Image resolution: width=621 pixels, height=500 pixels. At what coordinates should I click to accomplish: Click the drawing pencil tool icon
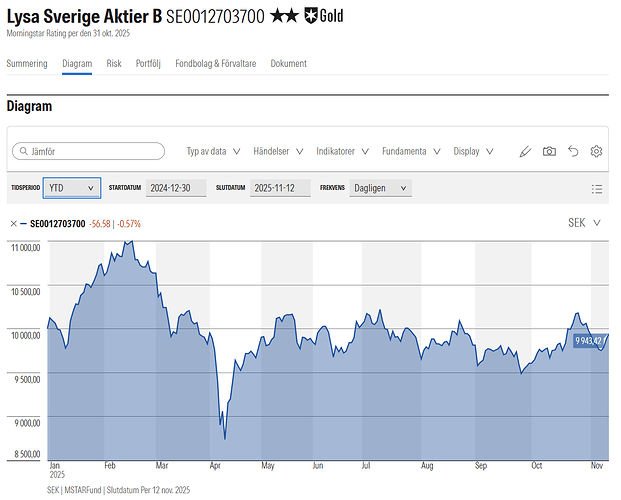(x=526, y=152)
